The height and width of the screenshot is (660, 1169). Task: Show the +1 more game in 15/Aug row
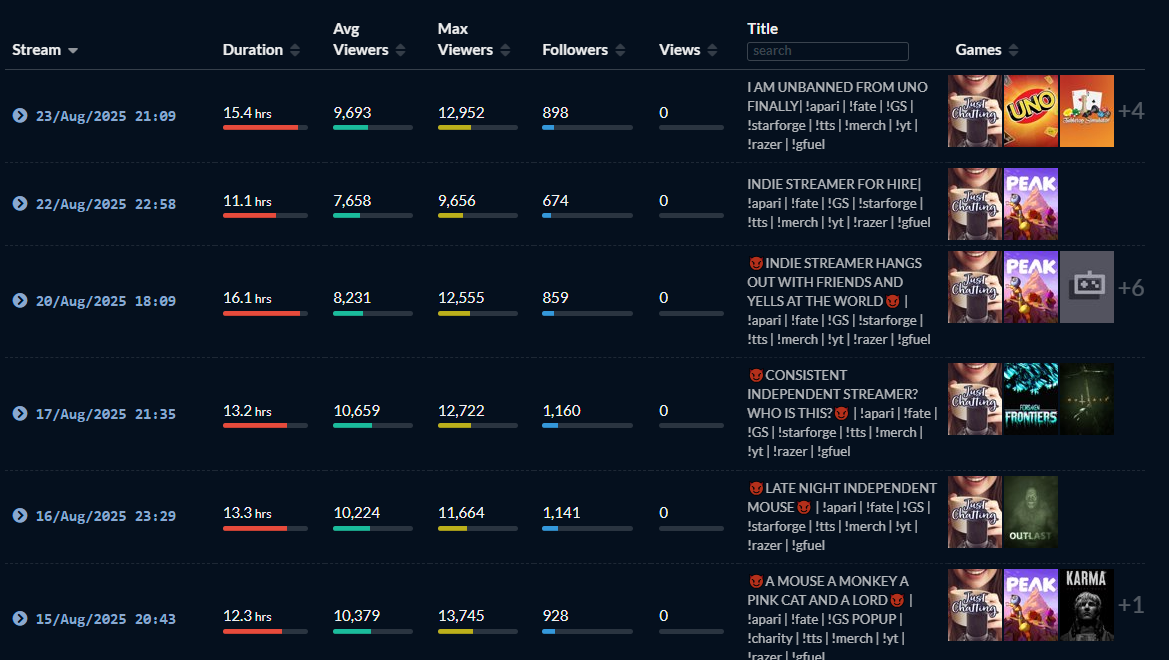click(x=1131, y=605)
